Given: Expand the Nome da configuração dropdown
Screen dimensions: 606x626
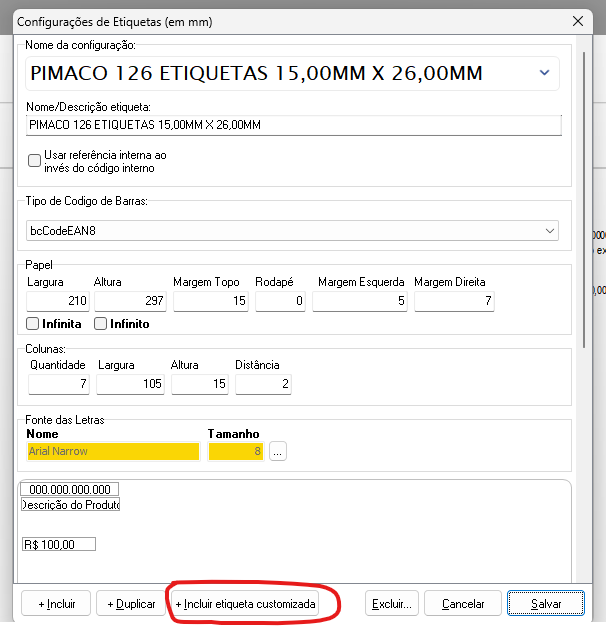Looking at the screenshot, I should (x=544, y=73).
